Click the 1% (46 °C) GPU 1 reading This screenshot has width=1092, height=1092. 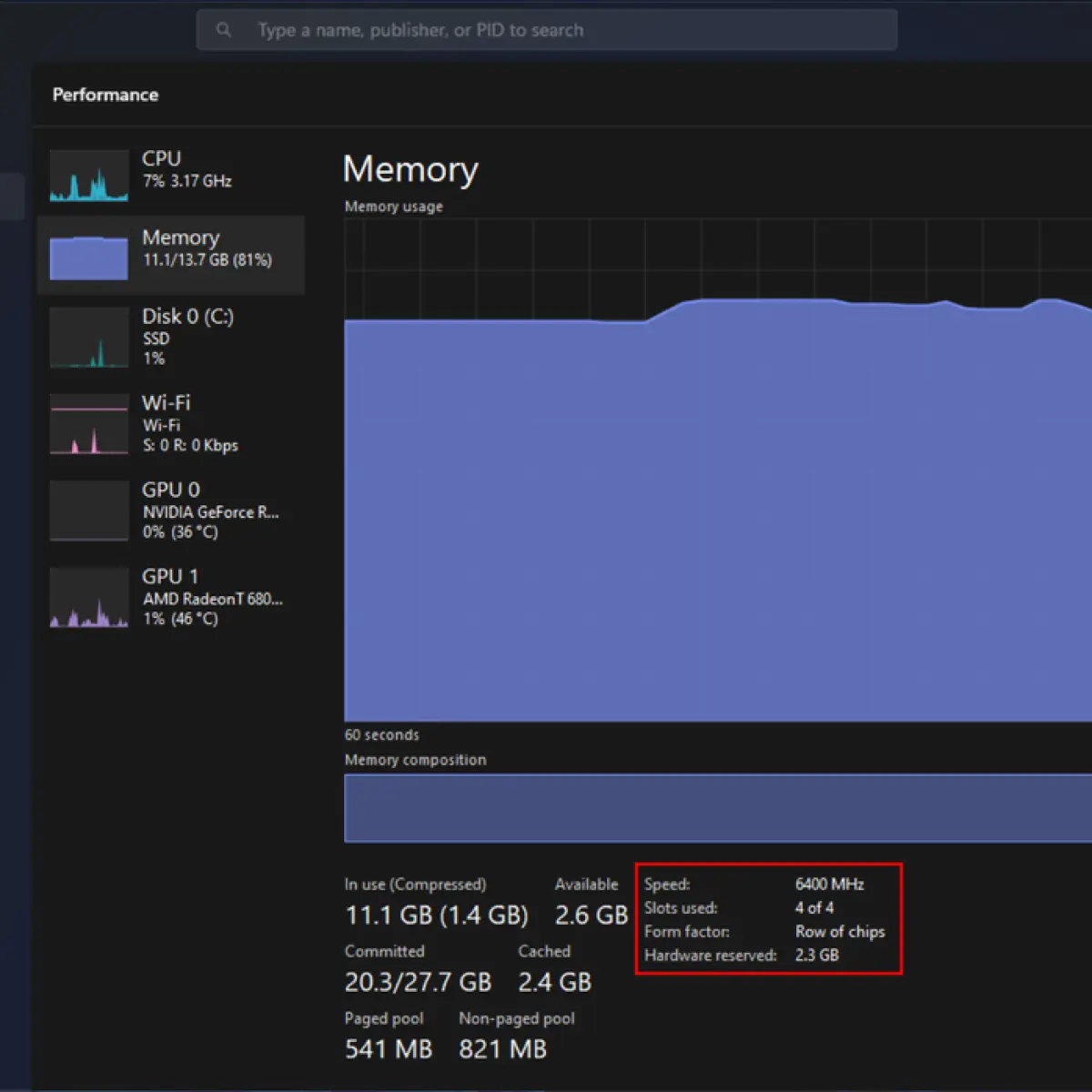point(180,619)
